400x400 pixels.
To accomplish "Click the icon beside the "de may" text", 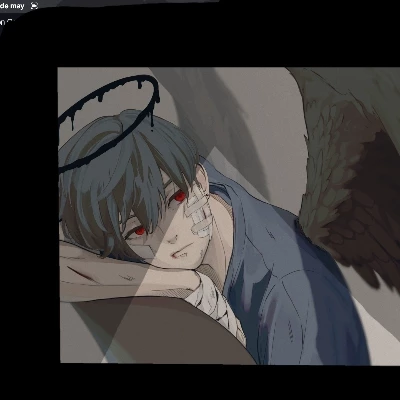I will click(x=34, y=6).
